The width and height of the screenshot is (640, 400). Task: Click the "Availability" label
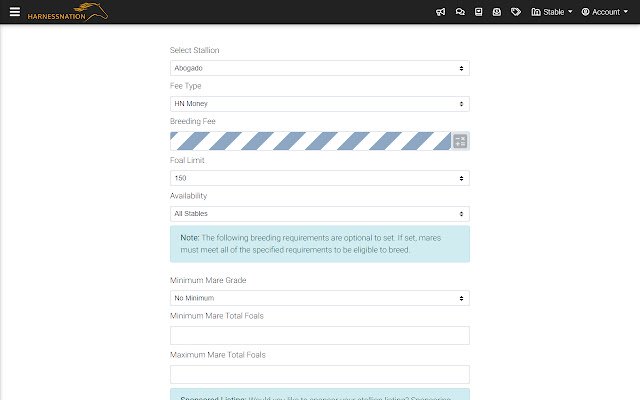[x=188, y=196]
